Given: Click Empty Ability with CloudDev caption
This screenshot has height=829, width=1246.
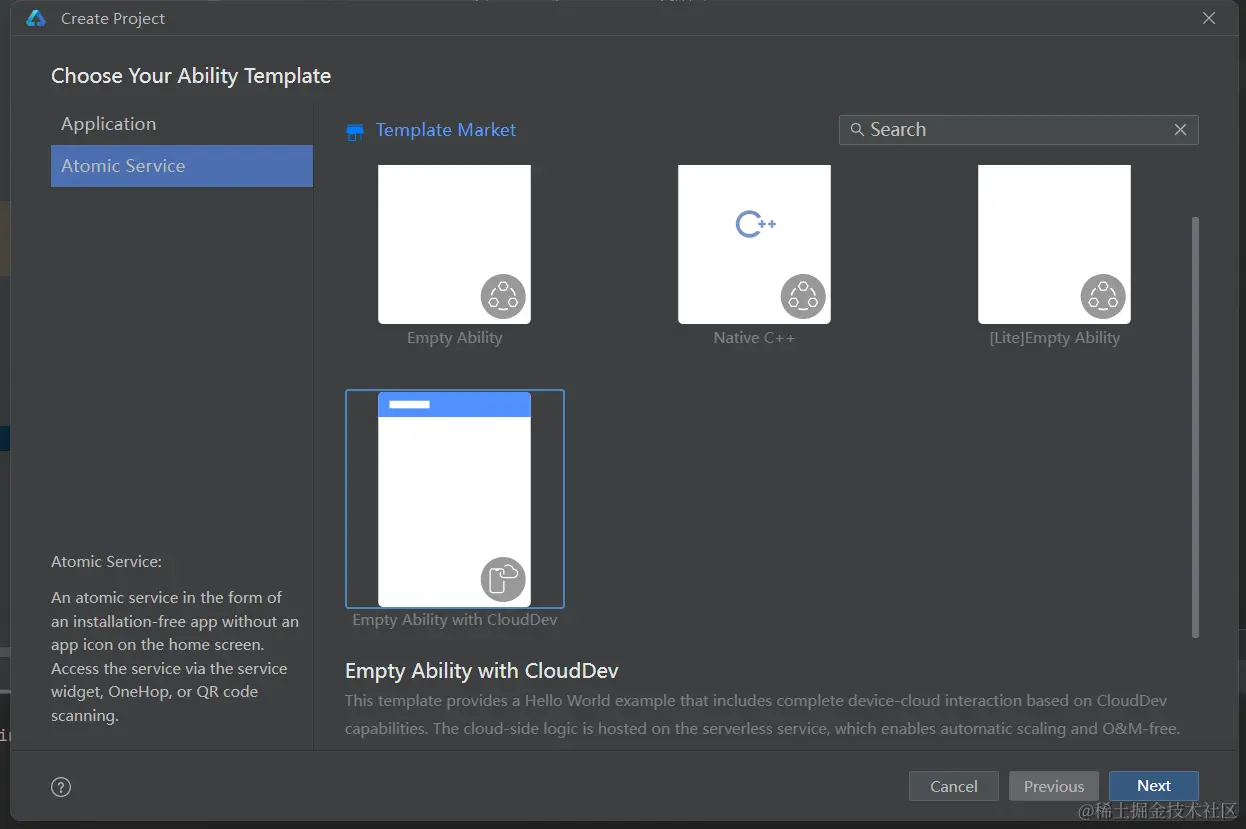Looking at the screenshot, I should pyautogui.click(x=454, y=620).
